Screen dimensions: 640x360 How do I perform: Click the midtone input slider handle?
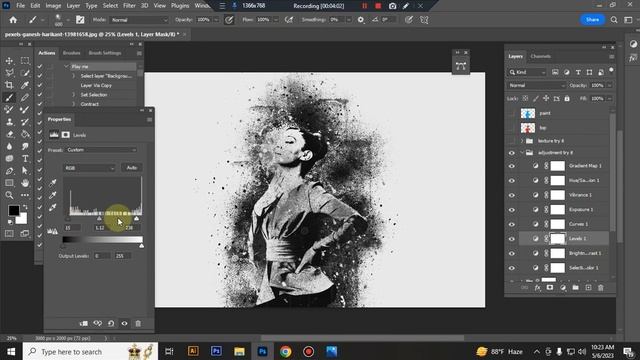point(99,219)
